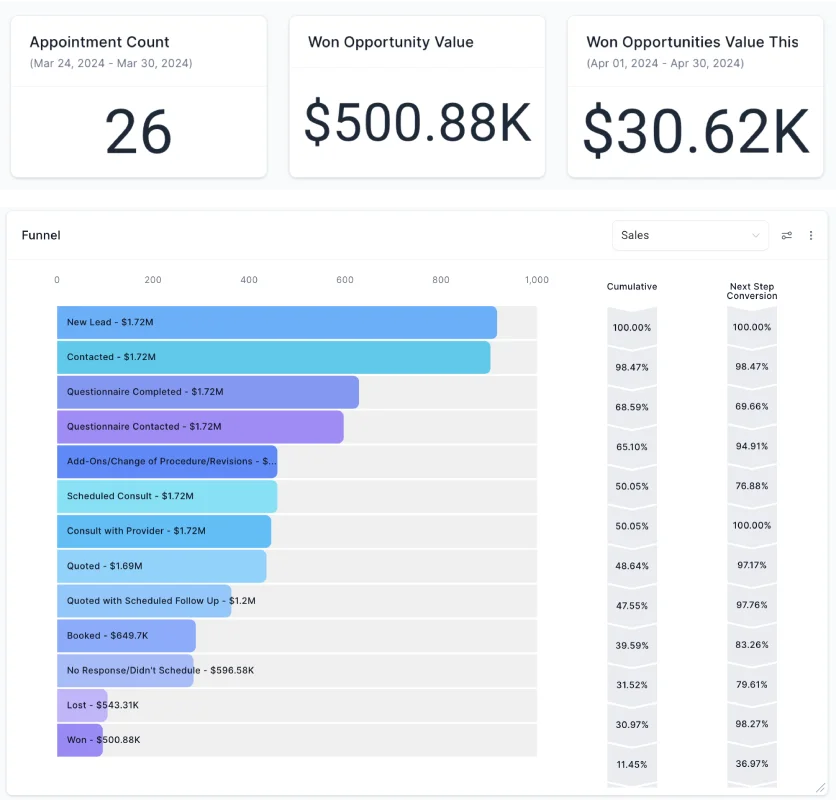Screen dimensions: 836x800
Task: Click the New Lead funnel bar
Action: 276,322
